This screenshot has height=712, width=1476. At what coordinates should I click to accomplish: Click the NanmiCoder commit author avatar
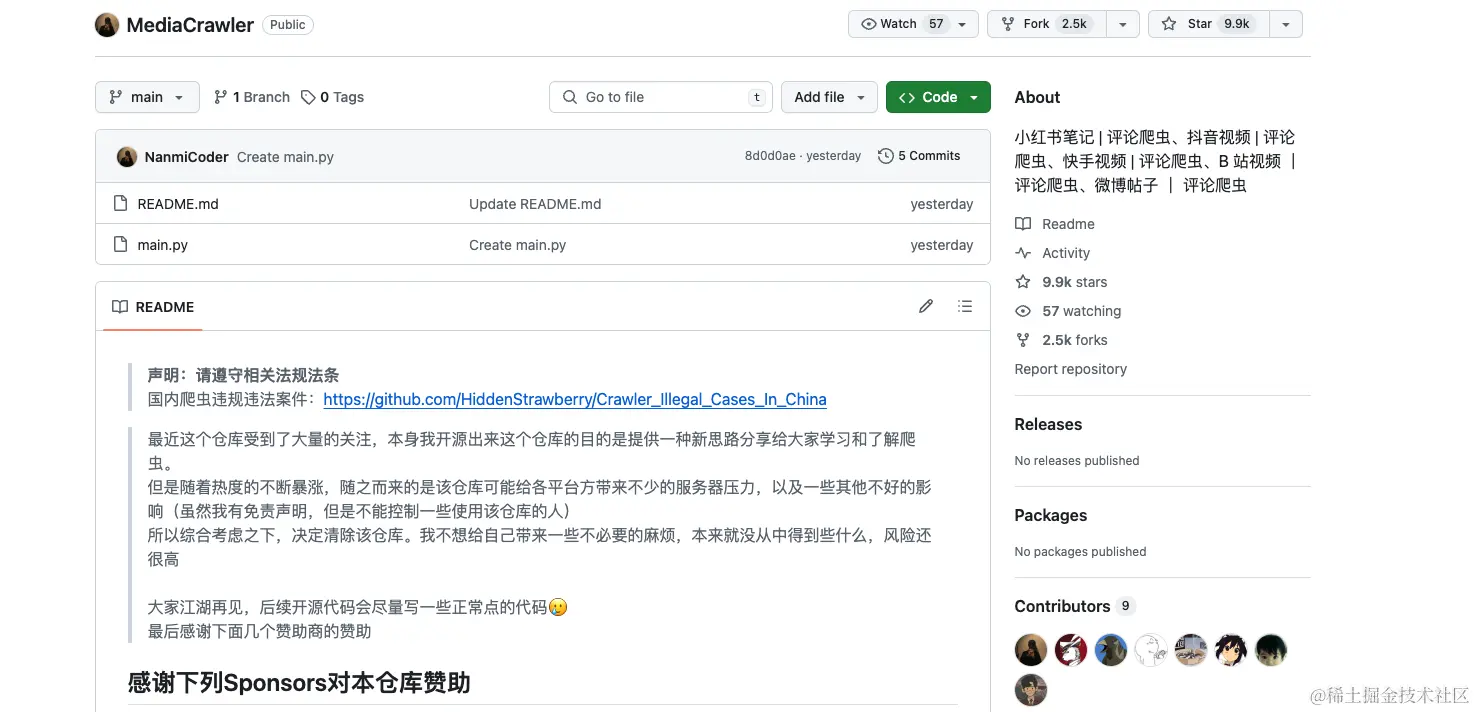coord(127,157)
